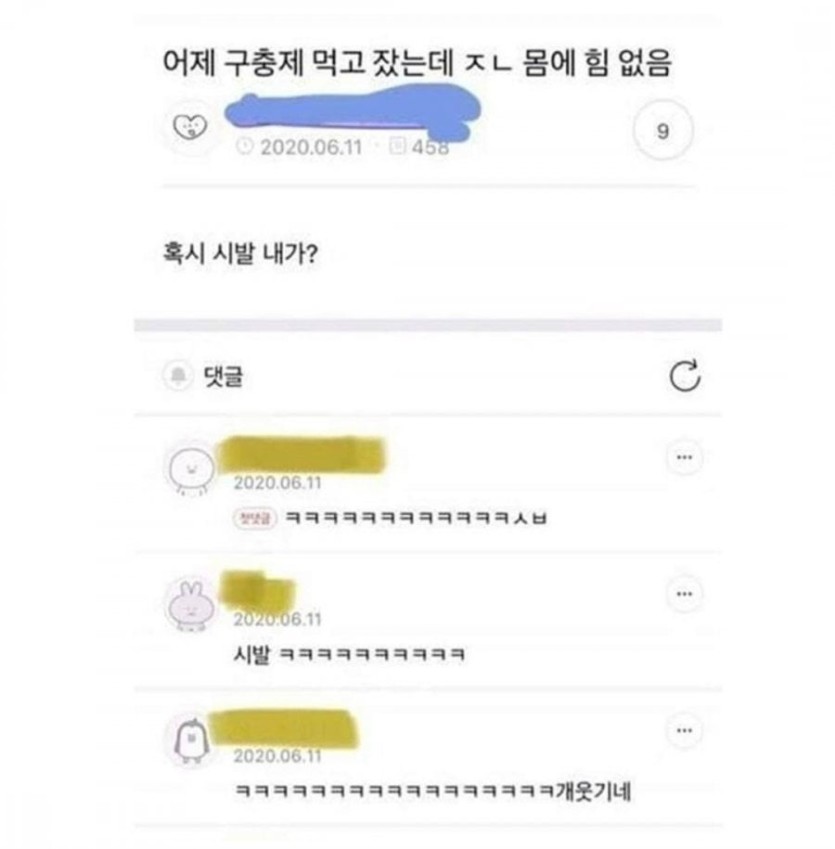
Task: Open the heart-face author profile avatar
Action: click(190, 128)
